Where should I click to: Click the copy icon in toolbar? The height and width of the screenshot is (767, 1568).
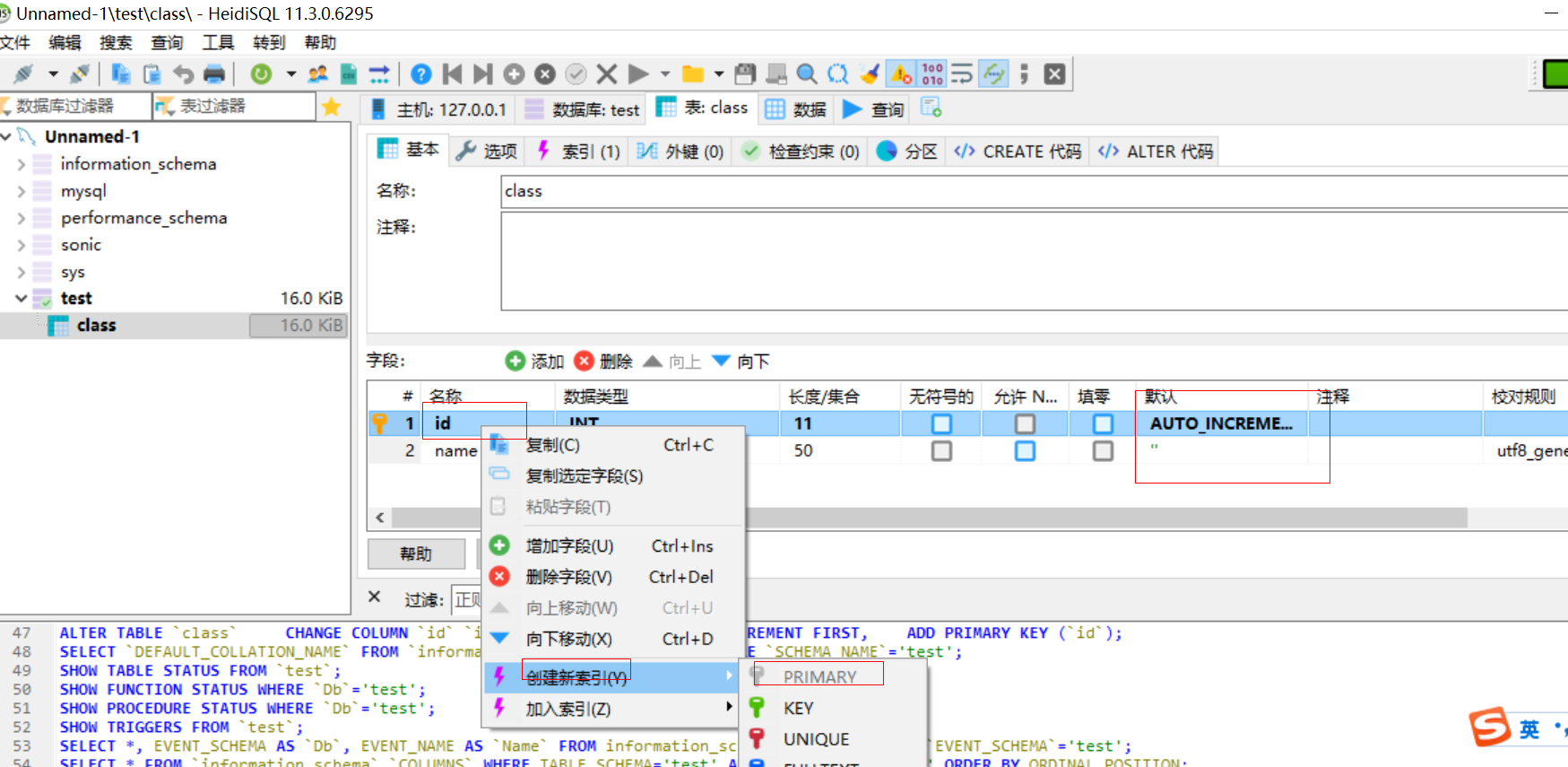pyautogui.click(x=121, y=74)
